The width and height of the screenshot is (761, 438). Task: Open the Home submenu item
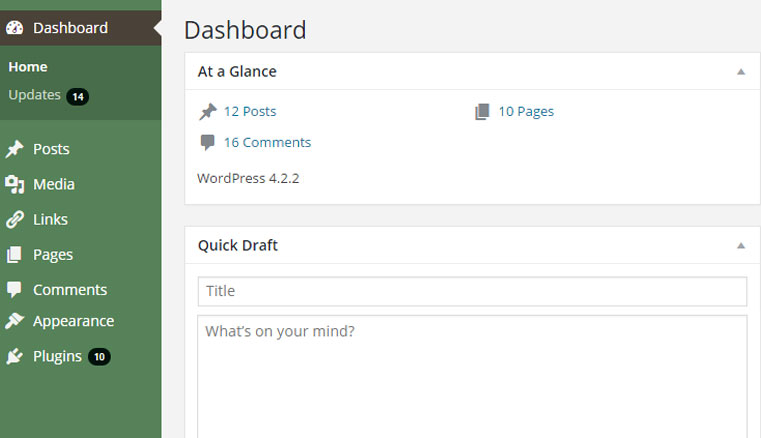coord(28,67)
